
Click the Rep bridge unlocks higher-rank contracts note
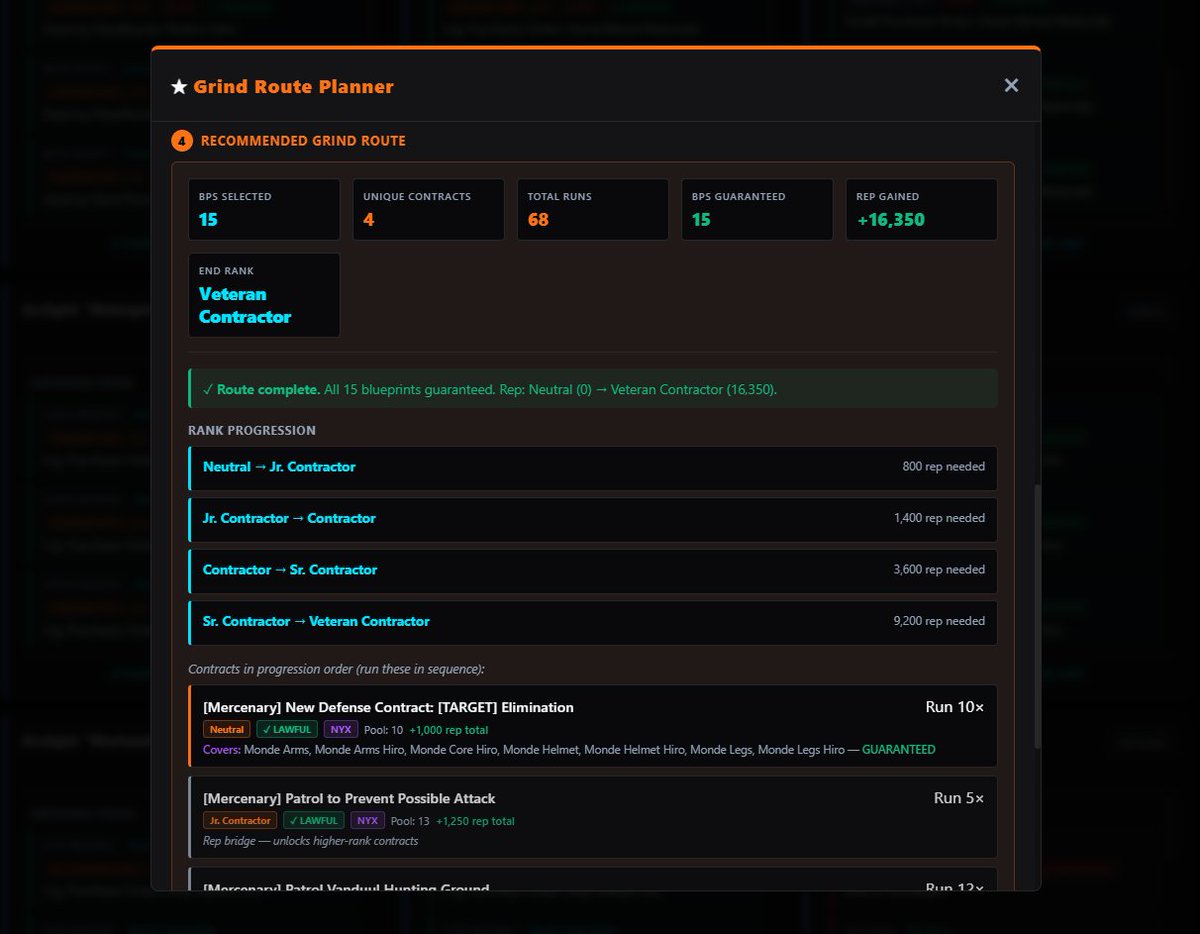(x=311, y=841)
